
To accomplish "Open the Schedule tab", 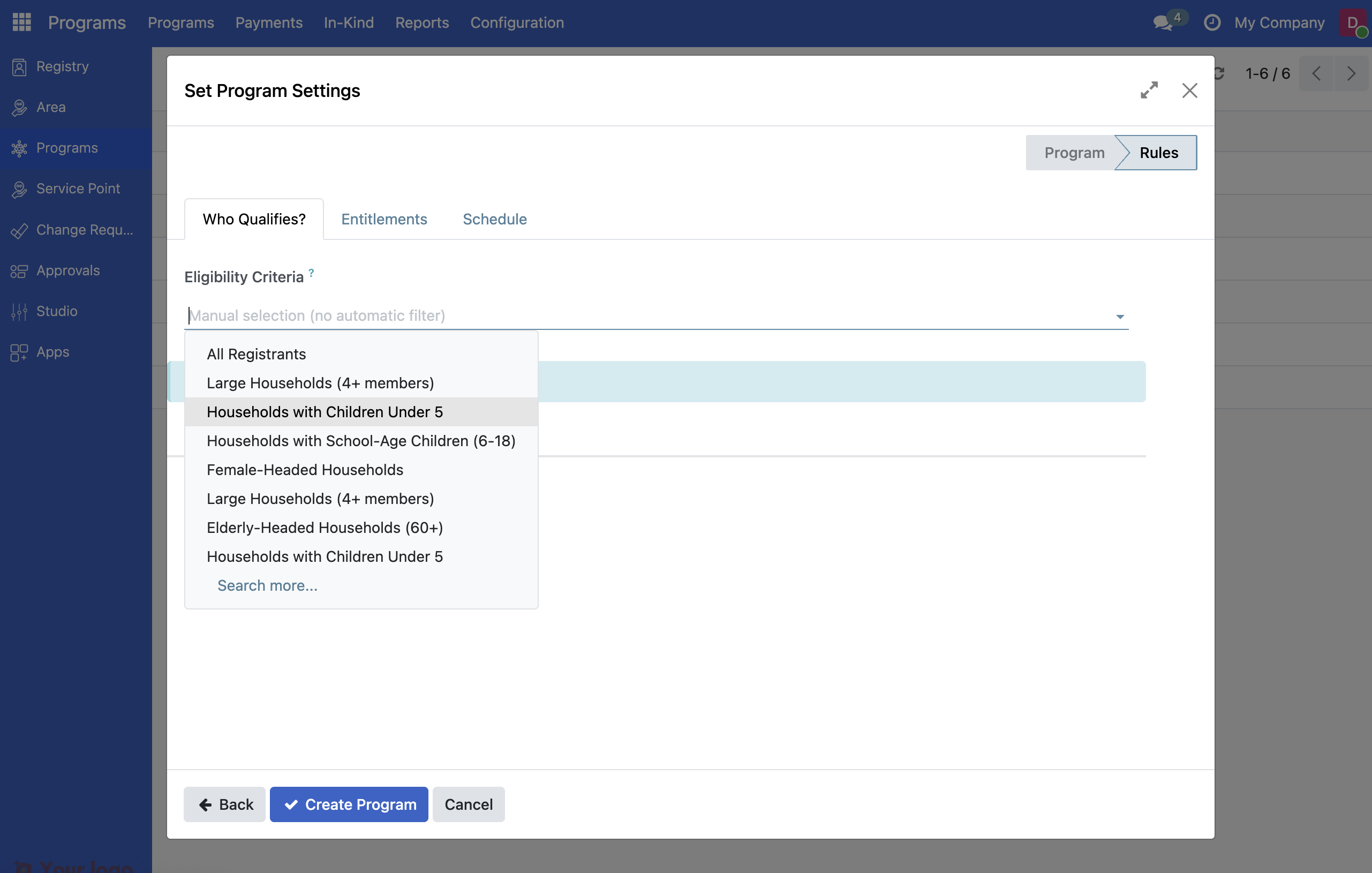I will pyautogui.click(x=494, y=219).
